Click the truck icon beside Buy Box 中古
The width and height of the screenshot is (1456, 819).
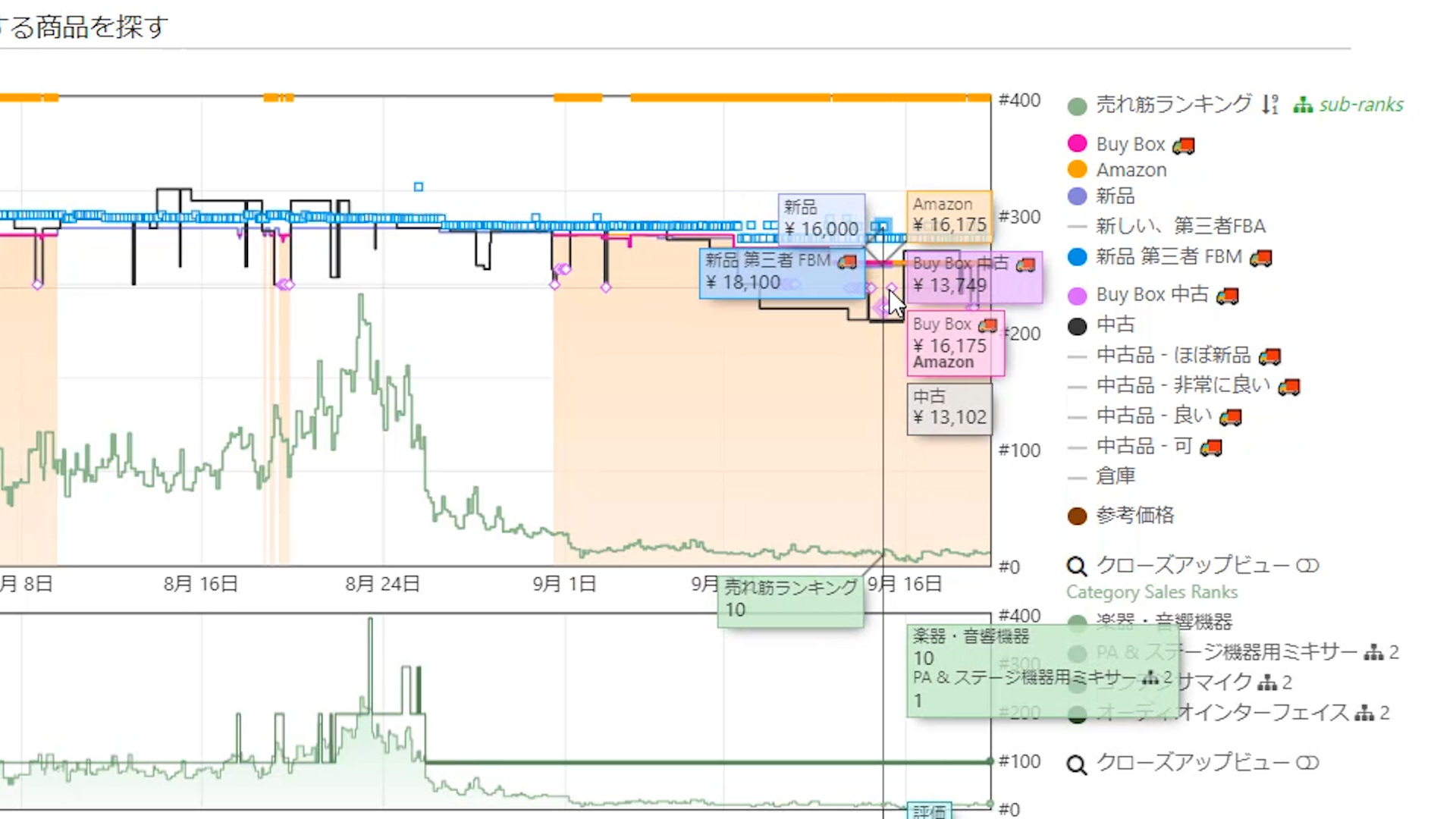click(1228, 296)
